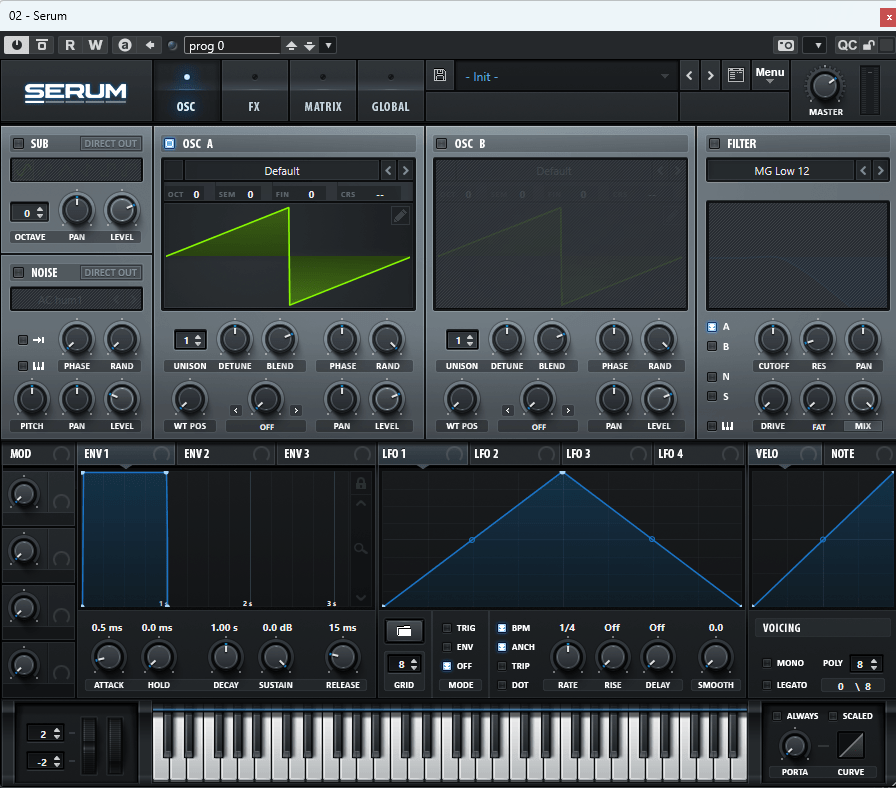This screenshot has width=896, height=788.
Task: Select previous filter type arrow
Action: tap(863, 170)
